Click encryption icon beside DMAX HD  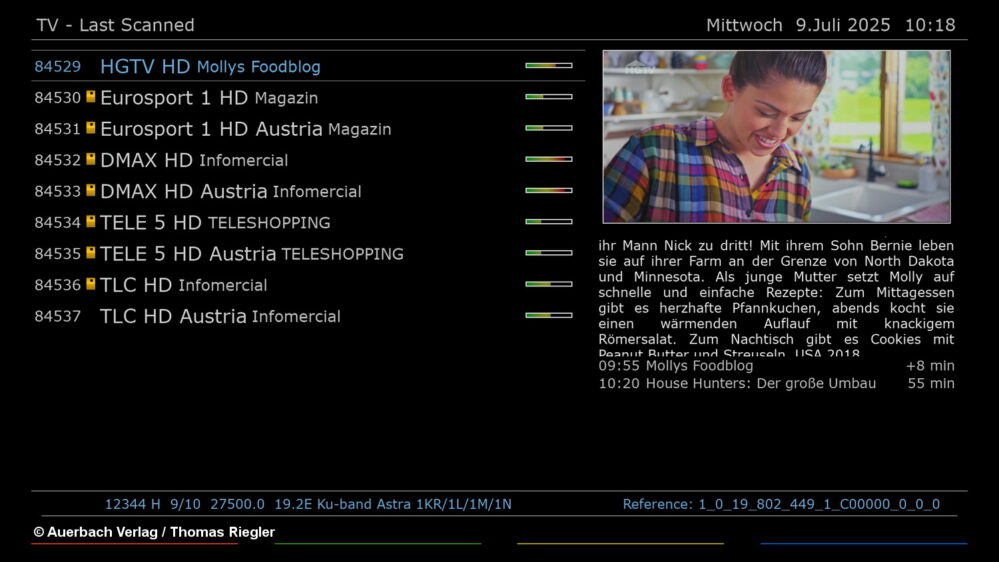90,159
